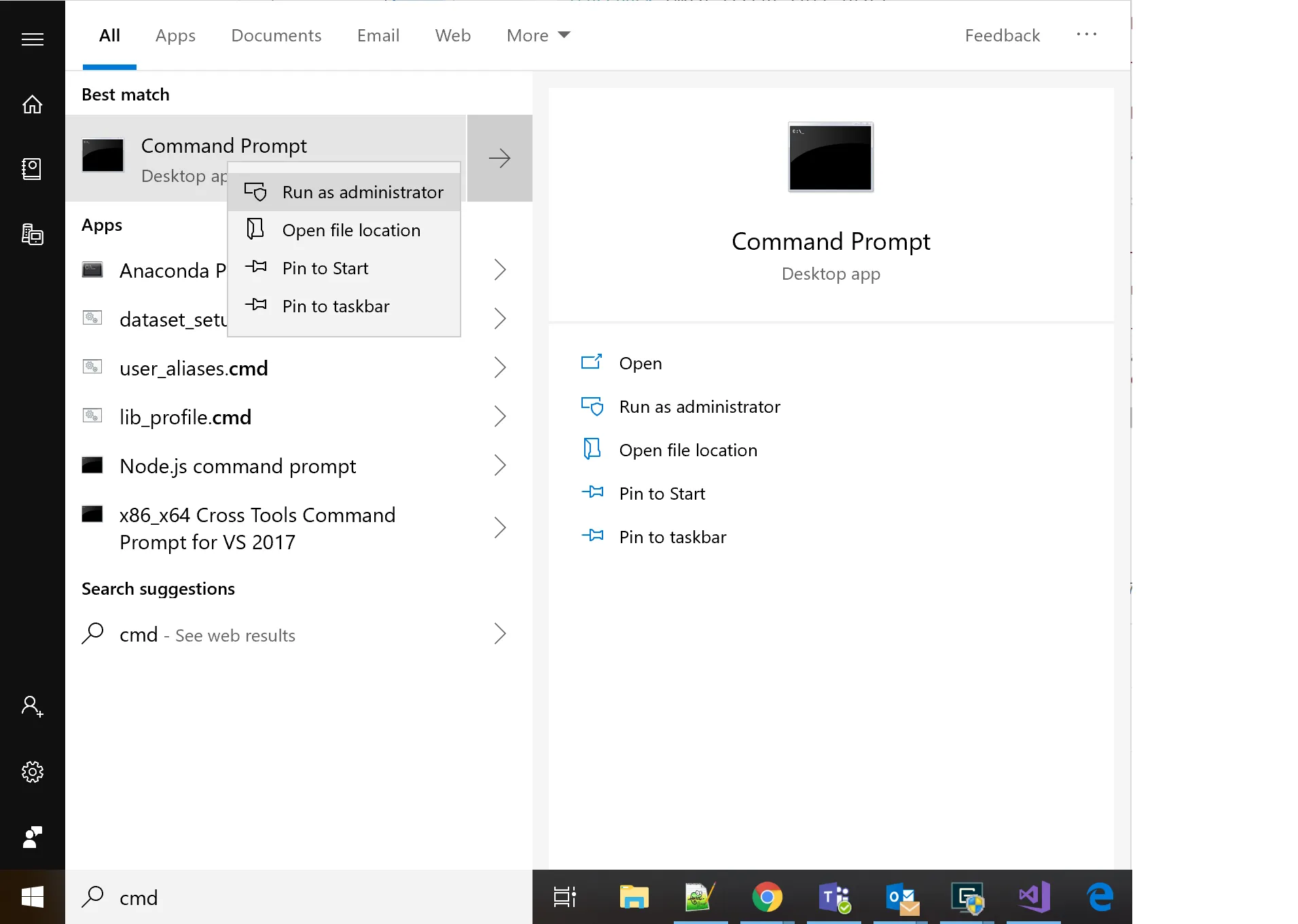
Task: Launch Microsoft Teams from taskbar
Action: (833, 897)
